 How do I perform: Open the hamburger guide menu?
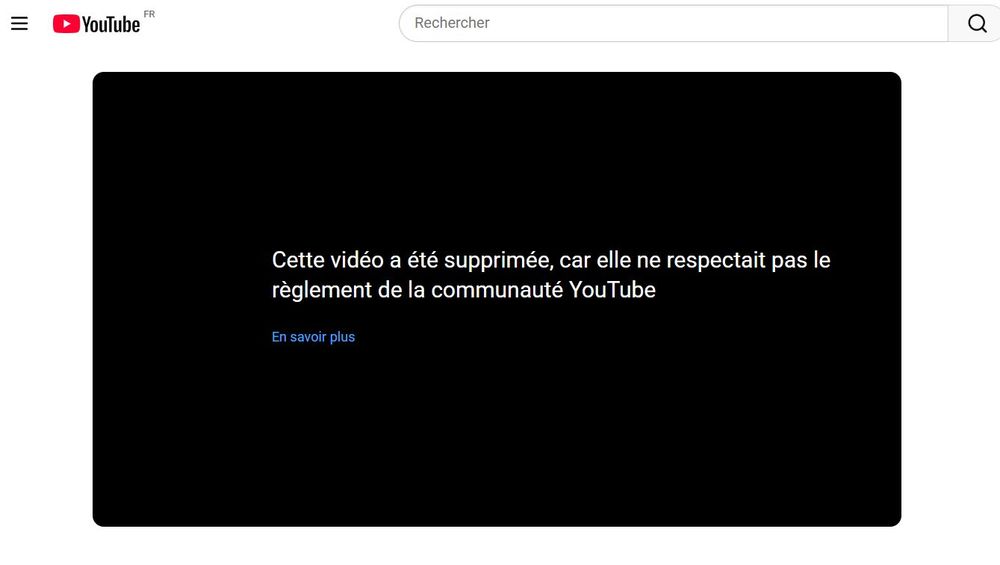click(19, 24)
